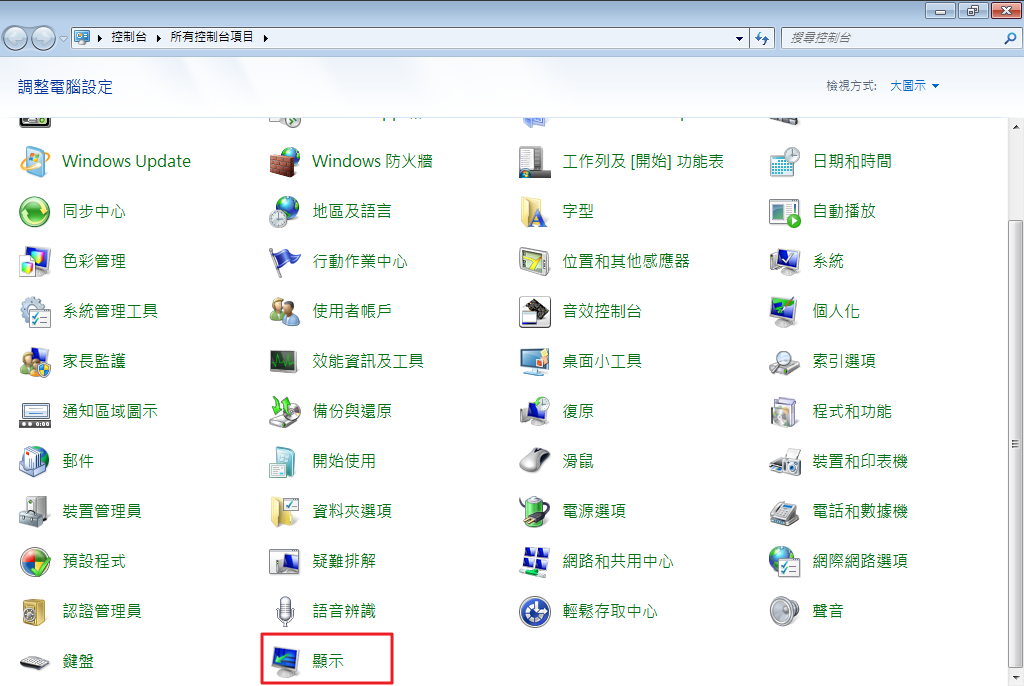This screenshot has height=686, width=1024.
Task: Open the 自動播放 icon
Action: click(784, 212)
